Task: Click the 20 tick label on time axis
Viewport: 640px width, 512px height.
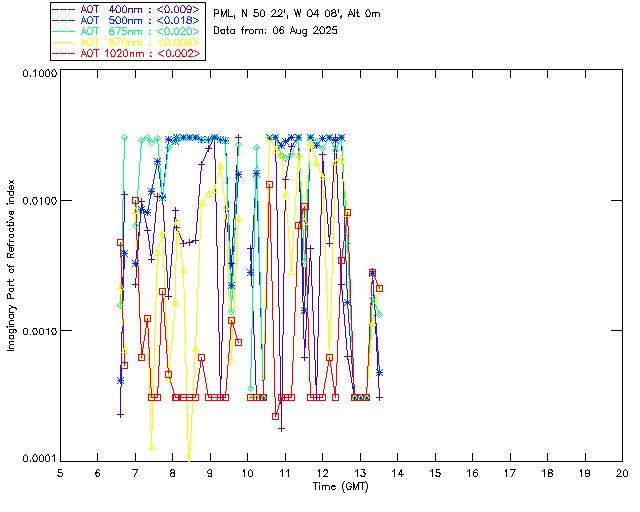Action: tap(622, 473)
